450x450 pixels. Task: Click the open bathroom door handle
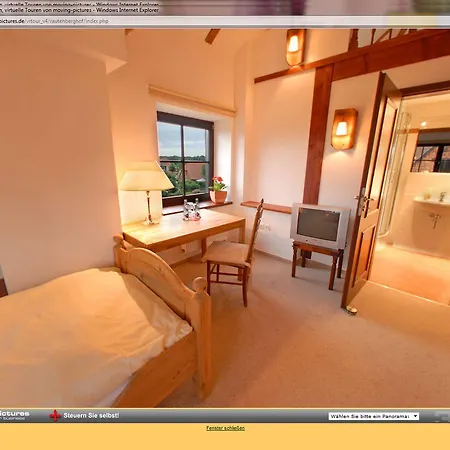(x=362, y=199)
